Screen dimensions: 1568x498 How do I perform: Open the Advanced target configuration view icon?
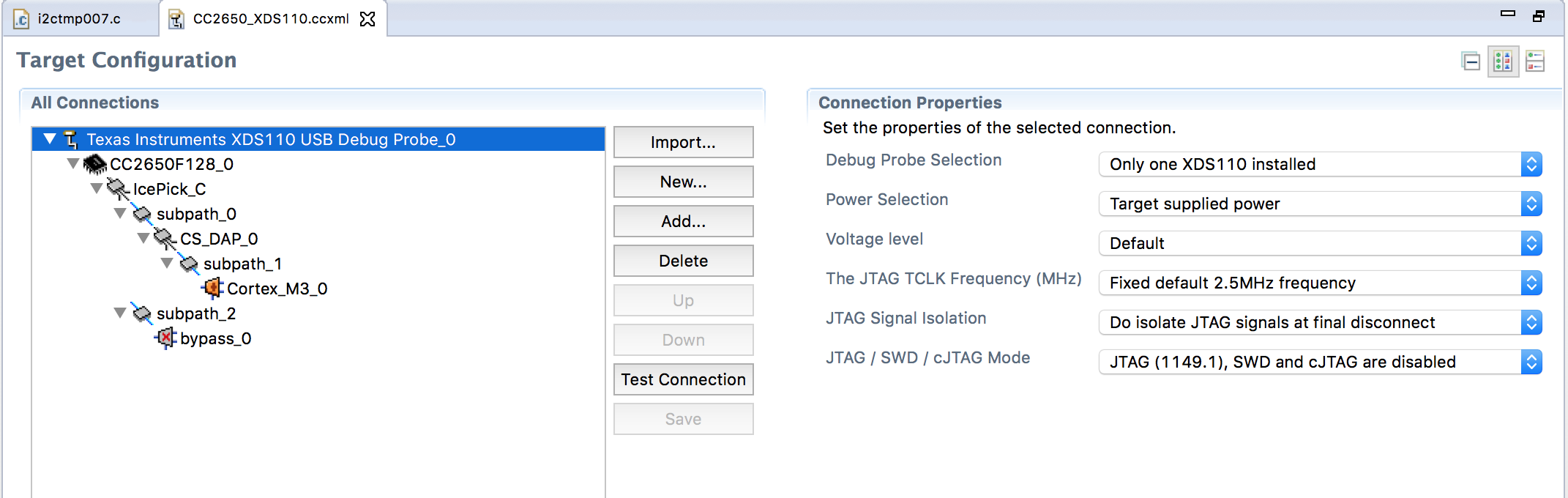click(x=1504, y=62)
